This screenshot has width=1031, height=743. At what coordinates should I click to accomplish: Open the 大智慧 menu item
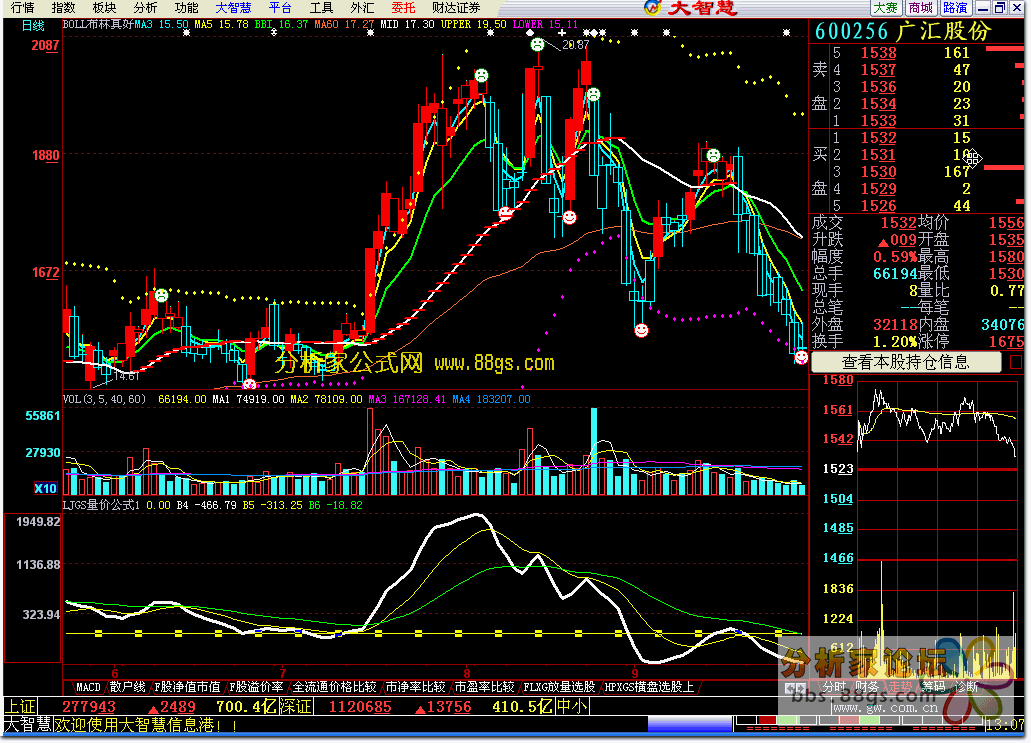point(233,8)
